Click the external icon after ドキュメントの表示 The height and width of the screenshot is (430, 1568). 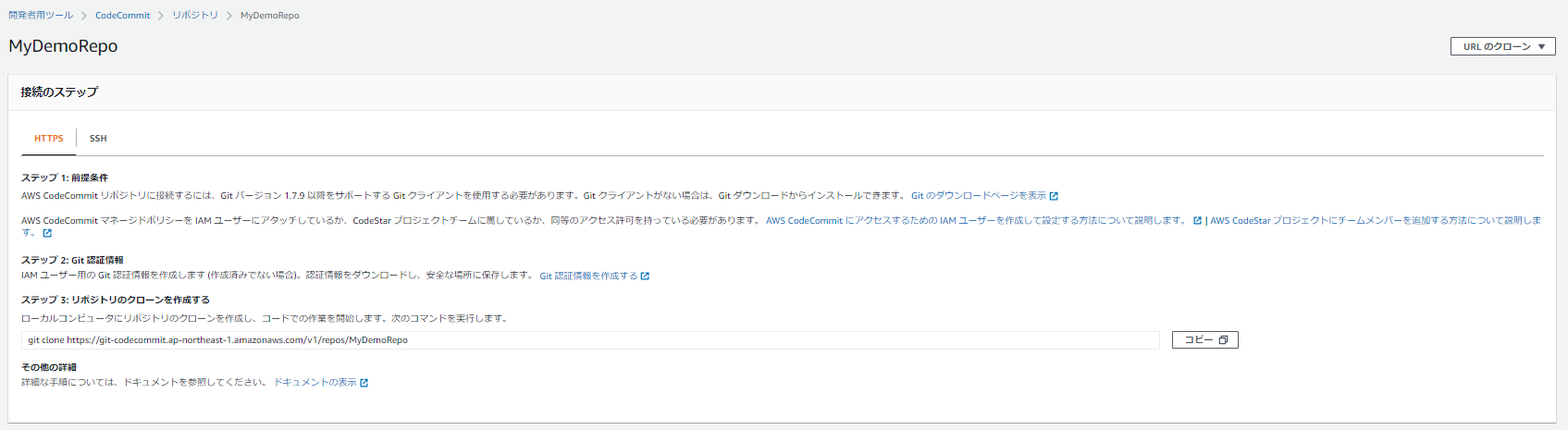(x=364, y=383)
